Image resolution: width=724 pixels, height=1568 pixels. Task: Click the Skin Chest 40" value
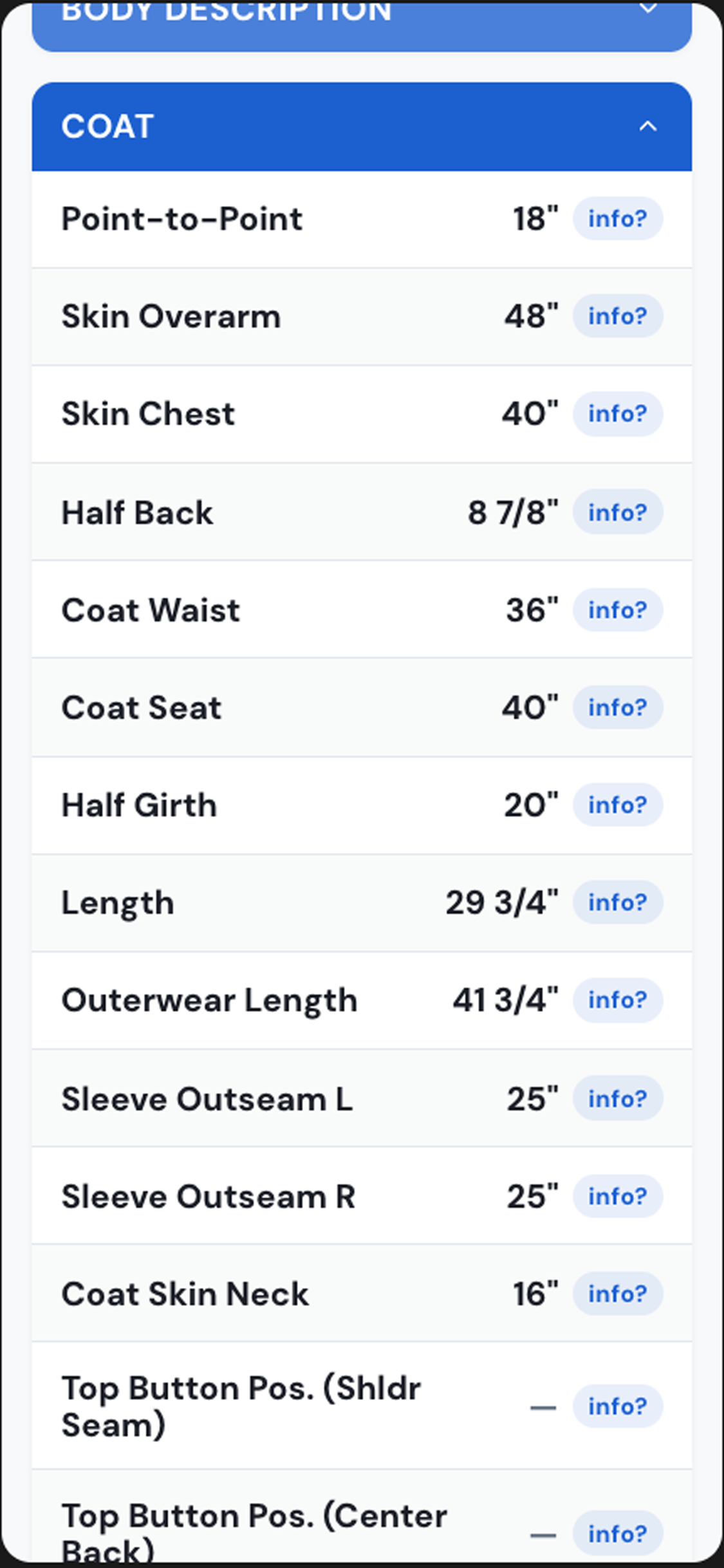(x=530, y=414)
